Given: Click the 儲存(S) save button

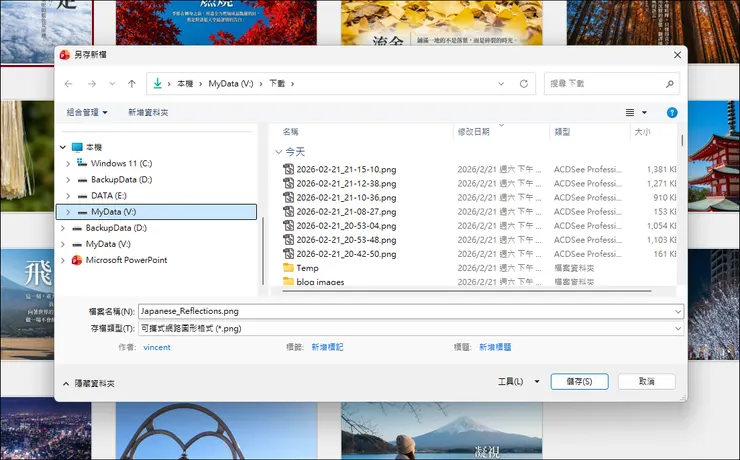Looking at the screenshot, I should click(579, 381).
